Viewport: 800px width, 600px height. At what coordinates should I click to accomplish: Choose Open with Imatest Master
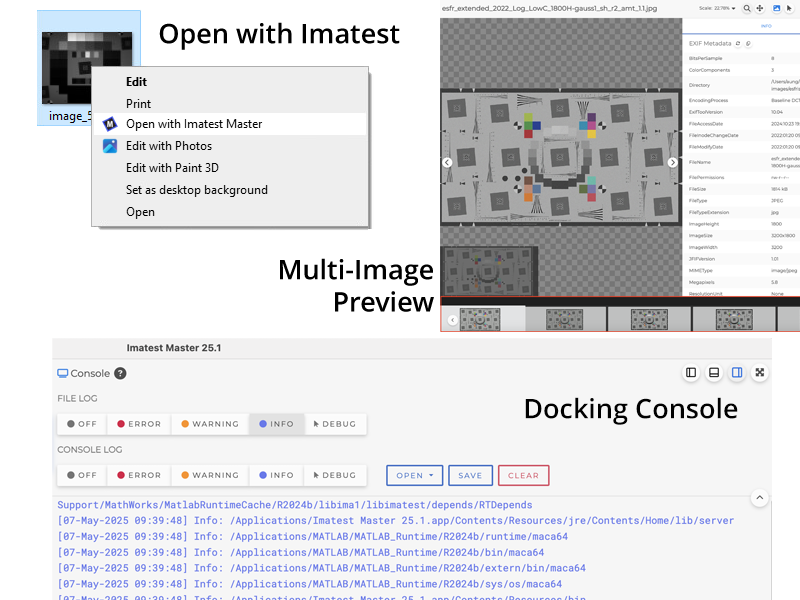231,124
